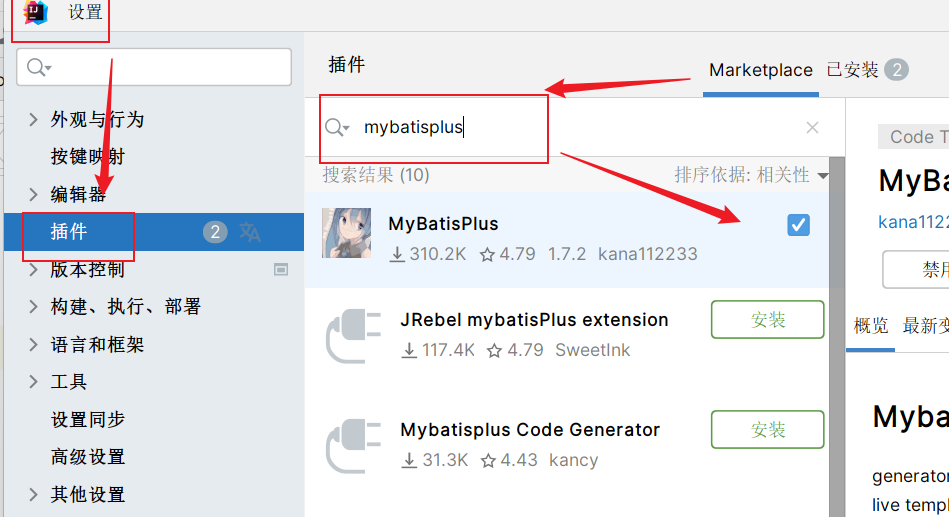Click MyBatisPlus star rating icon
Viewport: 949px width, 517px height.
(487, 254)
